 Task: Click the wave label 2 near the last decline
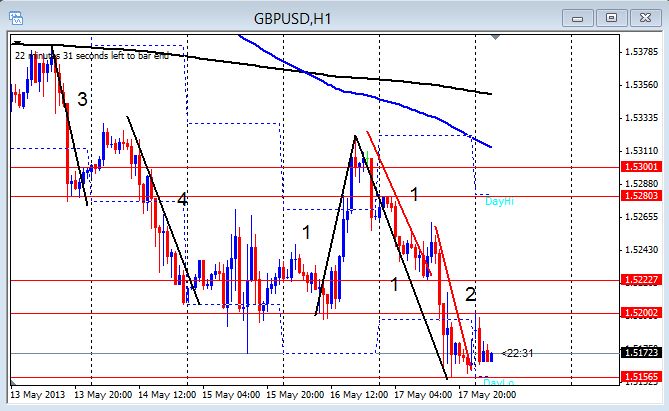pos(470,294)
